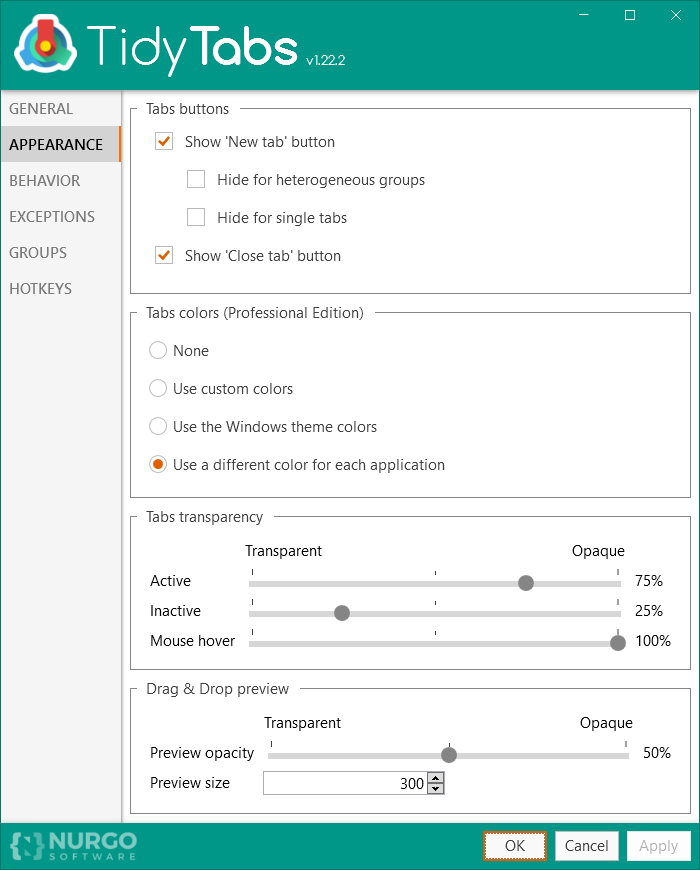Select different color for each application
The height and width of the screenshot is (870, 700).
[158, 464]
